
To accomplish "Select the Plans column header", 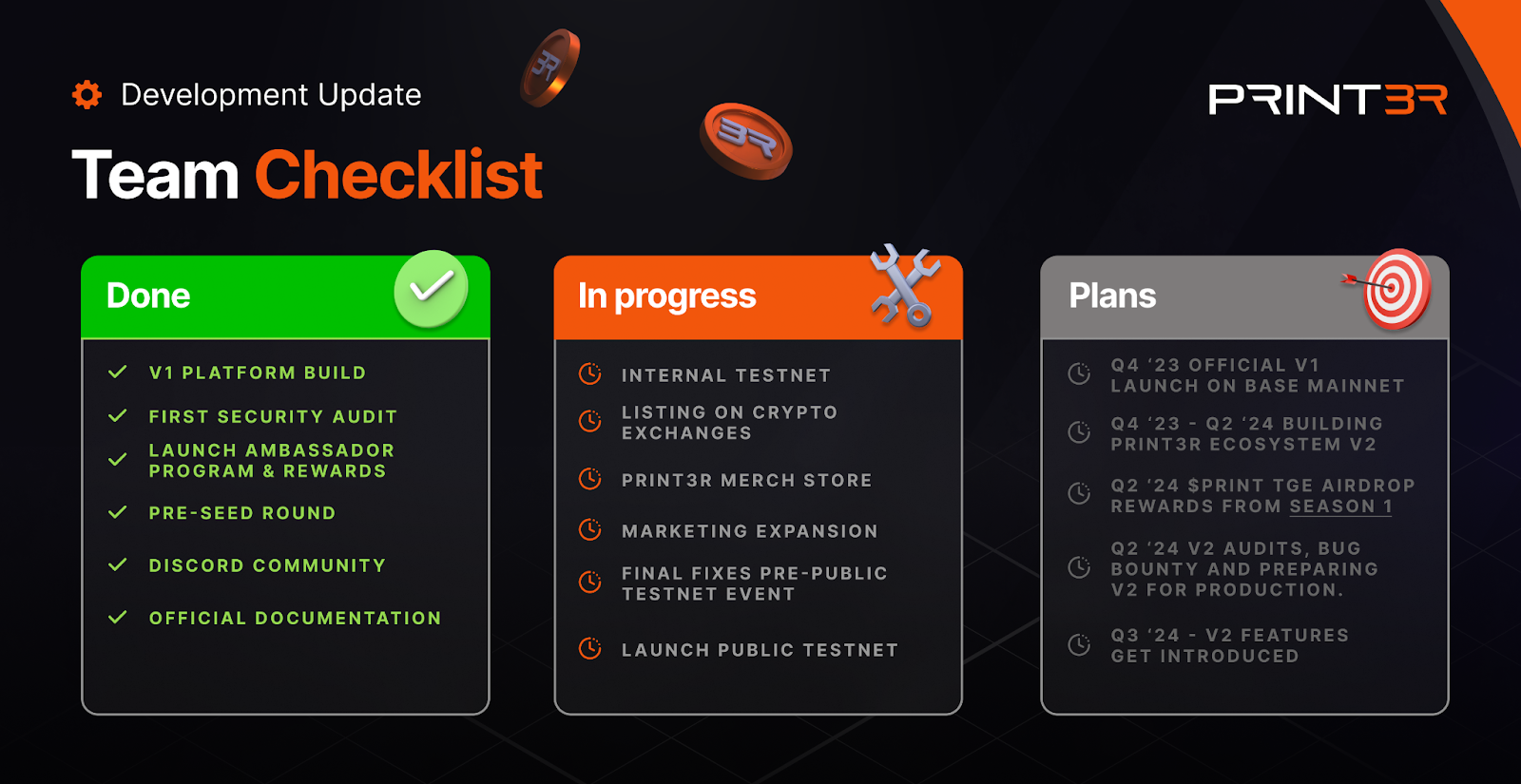I will click(1244, 296).
